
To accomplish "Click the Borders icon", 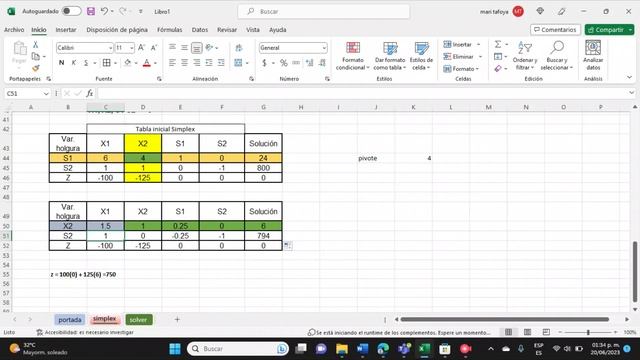I will tap(107, 63).
